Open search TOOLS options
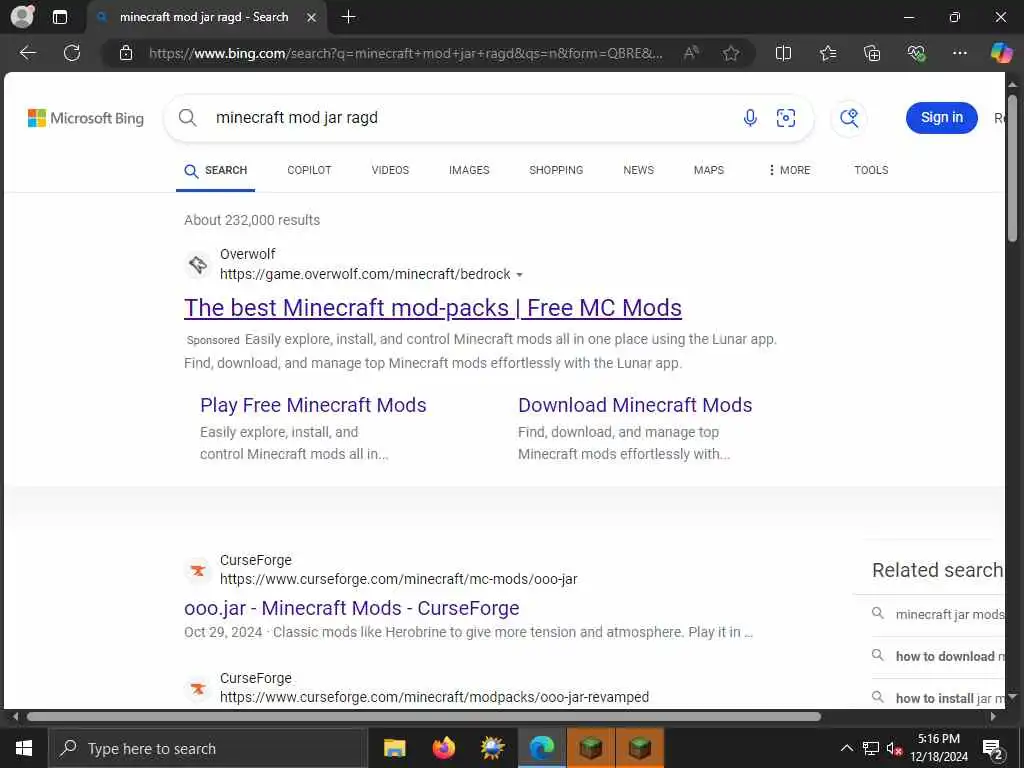1024x768 pixels. click(x=871, y=170)
